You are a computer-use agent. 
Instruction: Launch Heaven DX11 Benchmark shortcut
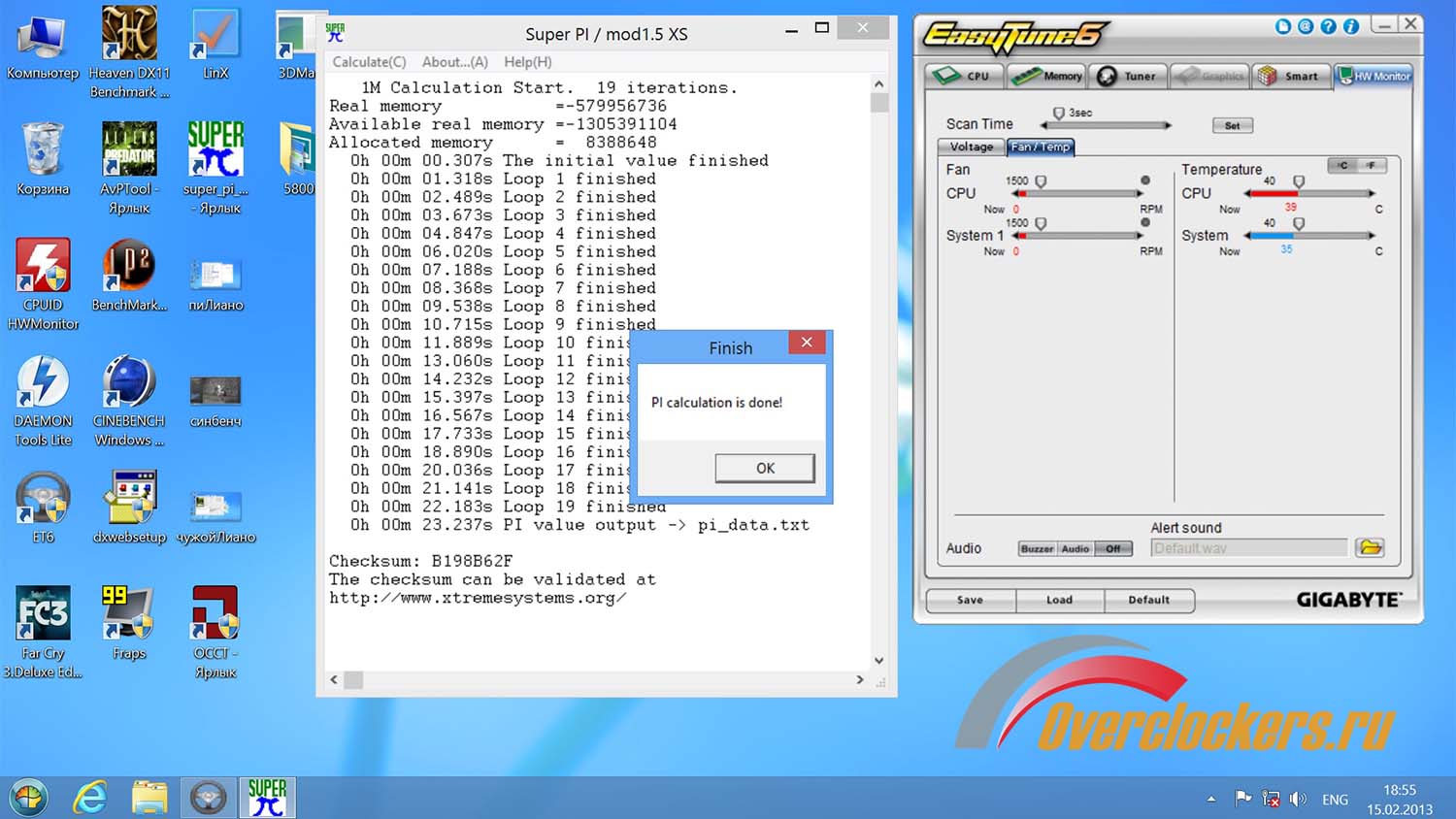(x=129, y=52)
